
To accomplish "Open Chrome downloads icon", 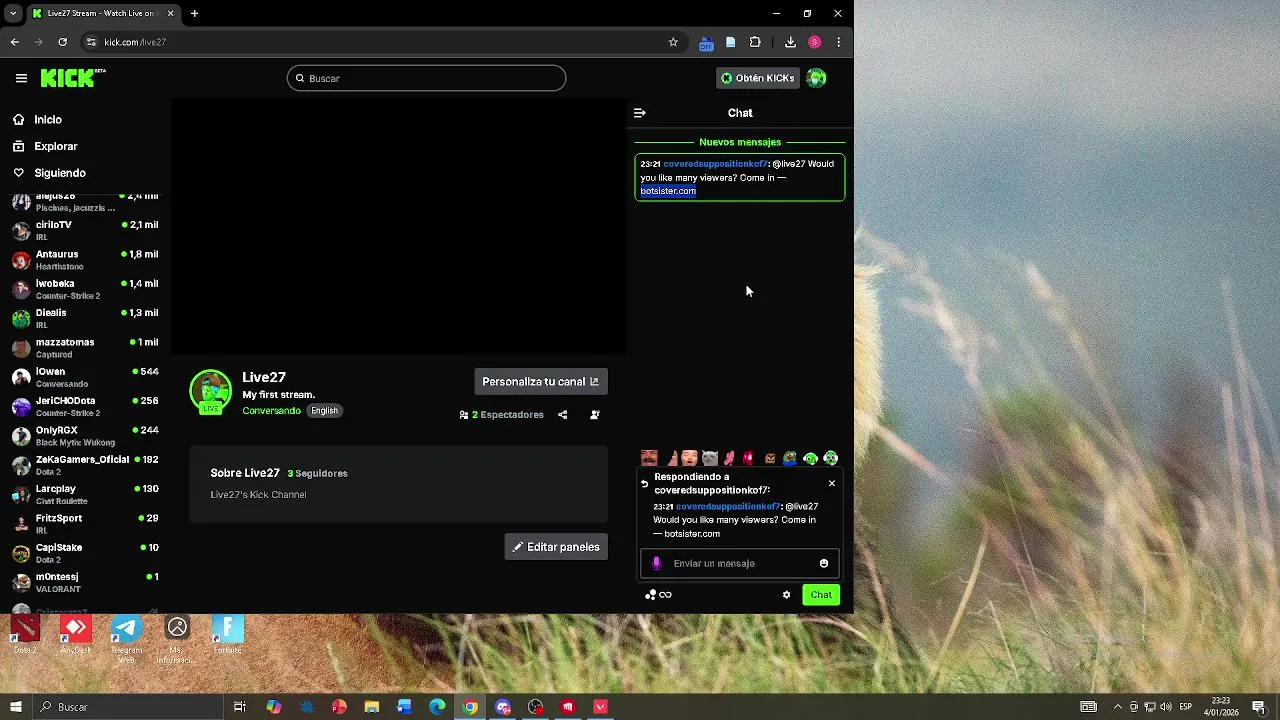I will coord(790,42).
